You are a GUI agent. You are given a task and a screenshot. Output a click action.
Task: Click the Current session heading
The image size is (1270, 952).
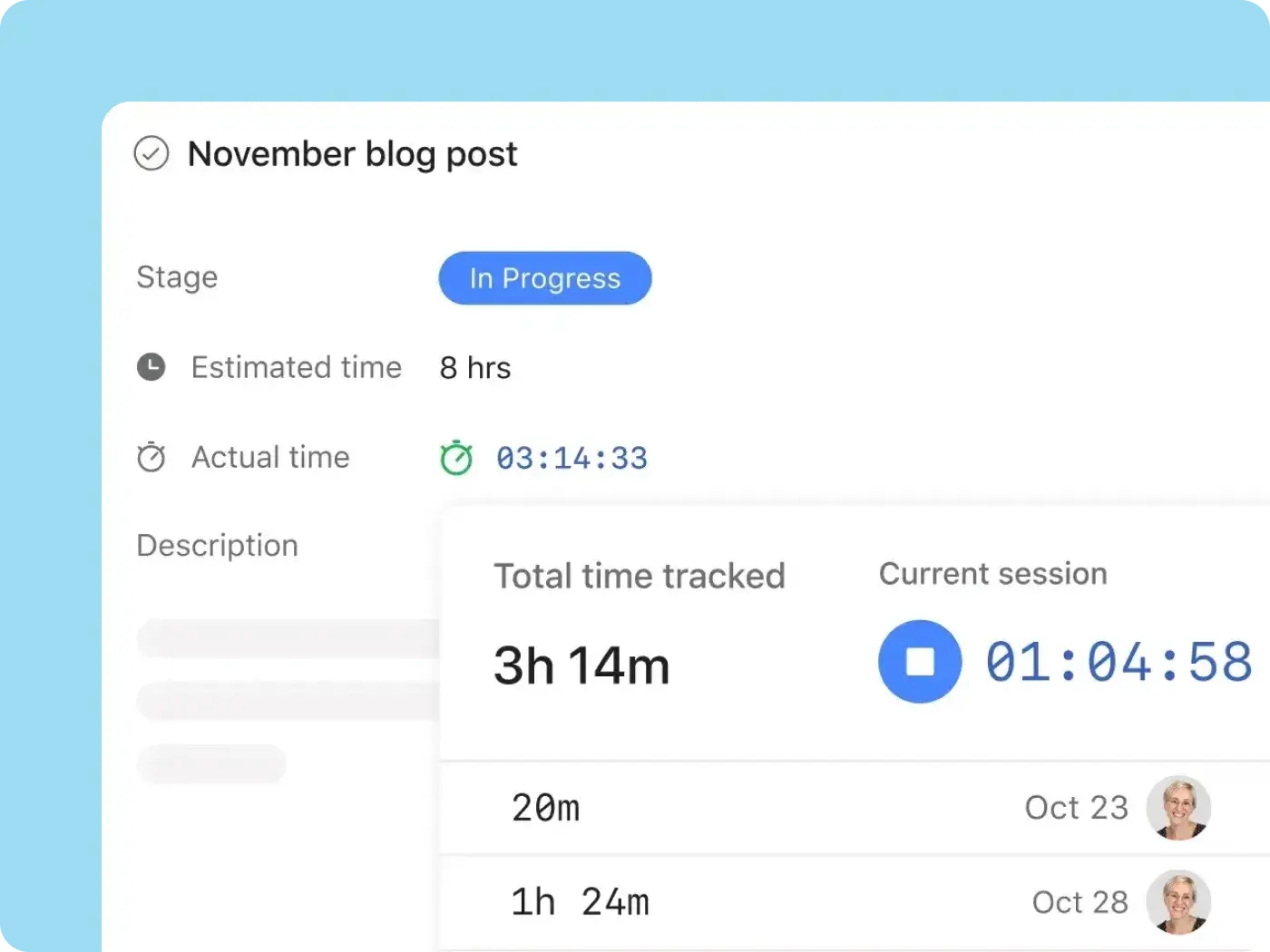993,573
